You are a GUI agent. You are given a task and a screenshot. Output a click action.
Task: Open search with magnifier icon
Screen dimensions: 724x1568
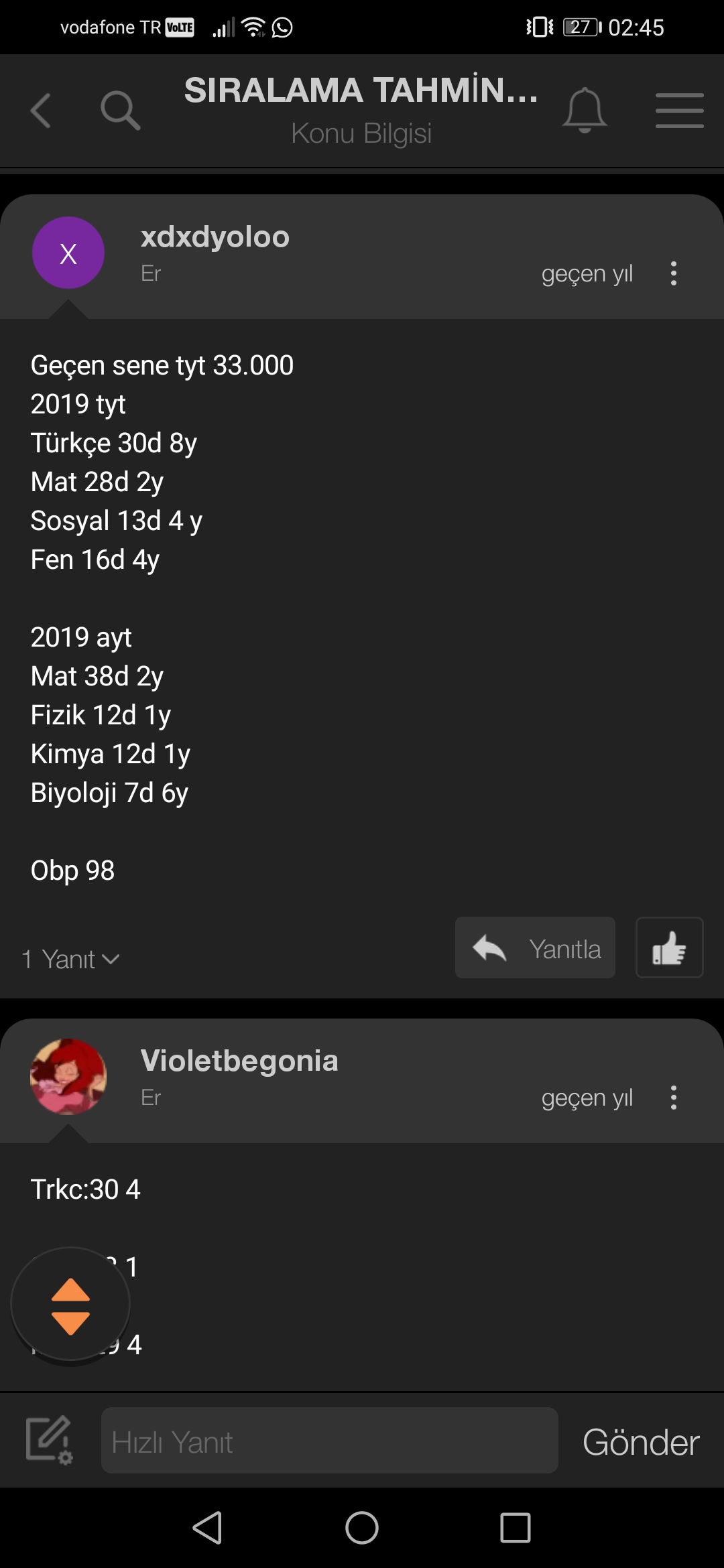coord(120,111)
